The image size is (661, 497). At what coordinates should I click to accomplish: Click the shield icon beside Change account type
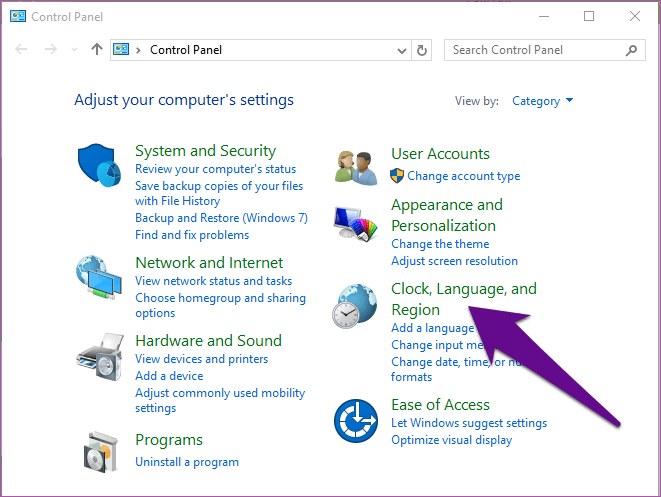point(397,176)
